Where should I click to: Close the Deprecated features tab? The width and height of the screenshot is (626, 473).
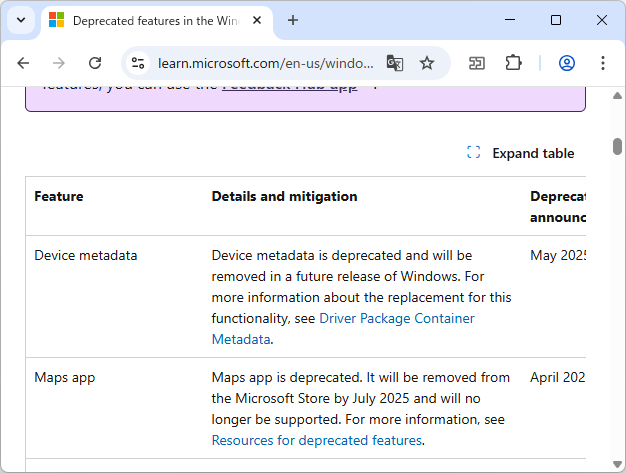[260, 20]
